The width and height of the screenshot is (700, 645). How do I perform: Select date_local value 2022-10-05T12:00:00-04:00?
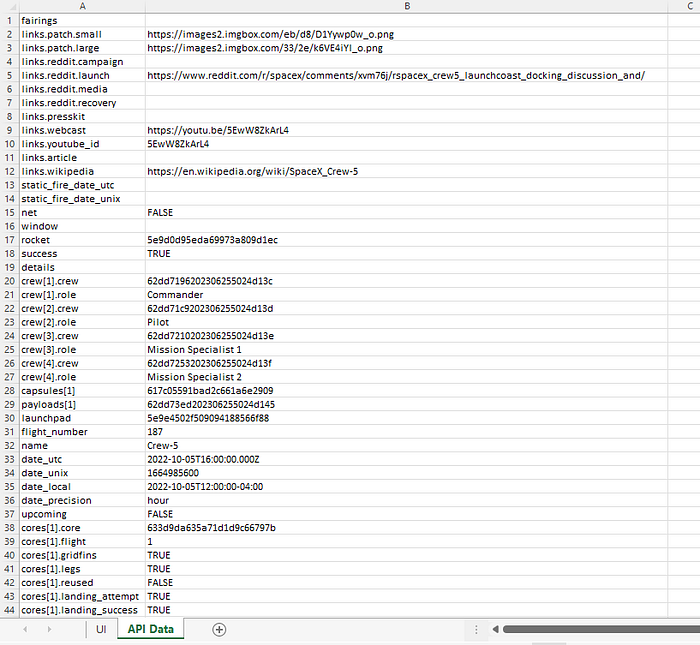pyautogui.click(x=407, y=487)
